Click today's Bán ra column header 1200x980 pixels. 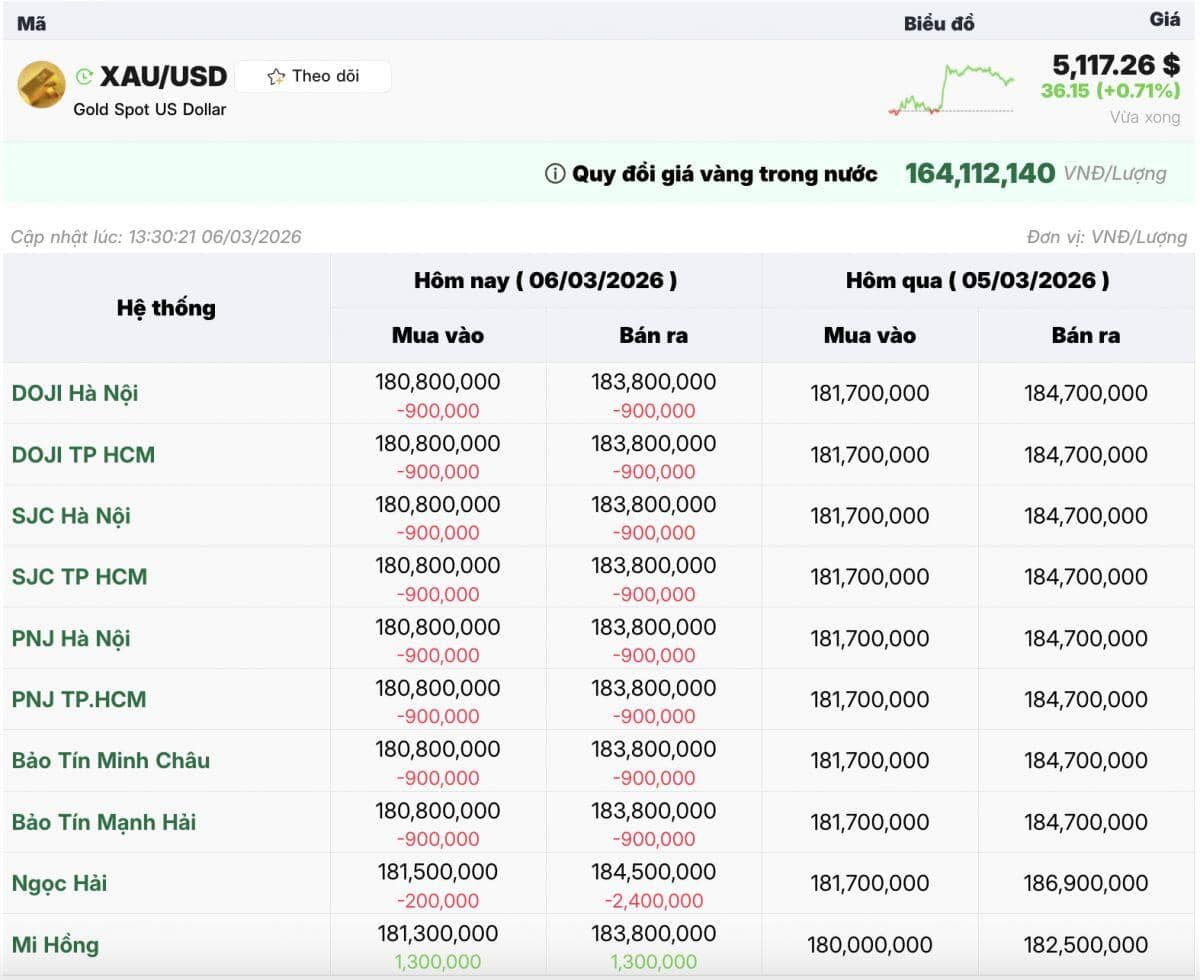pyautogui.click(x=654, y=336)
